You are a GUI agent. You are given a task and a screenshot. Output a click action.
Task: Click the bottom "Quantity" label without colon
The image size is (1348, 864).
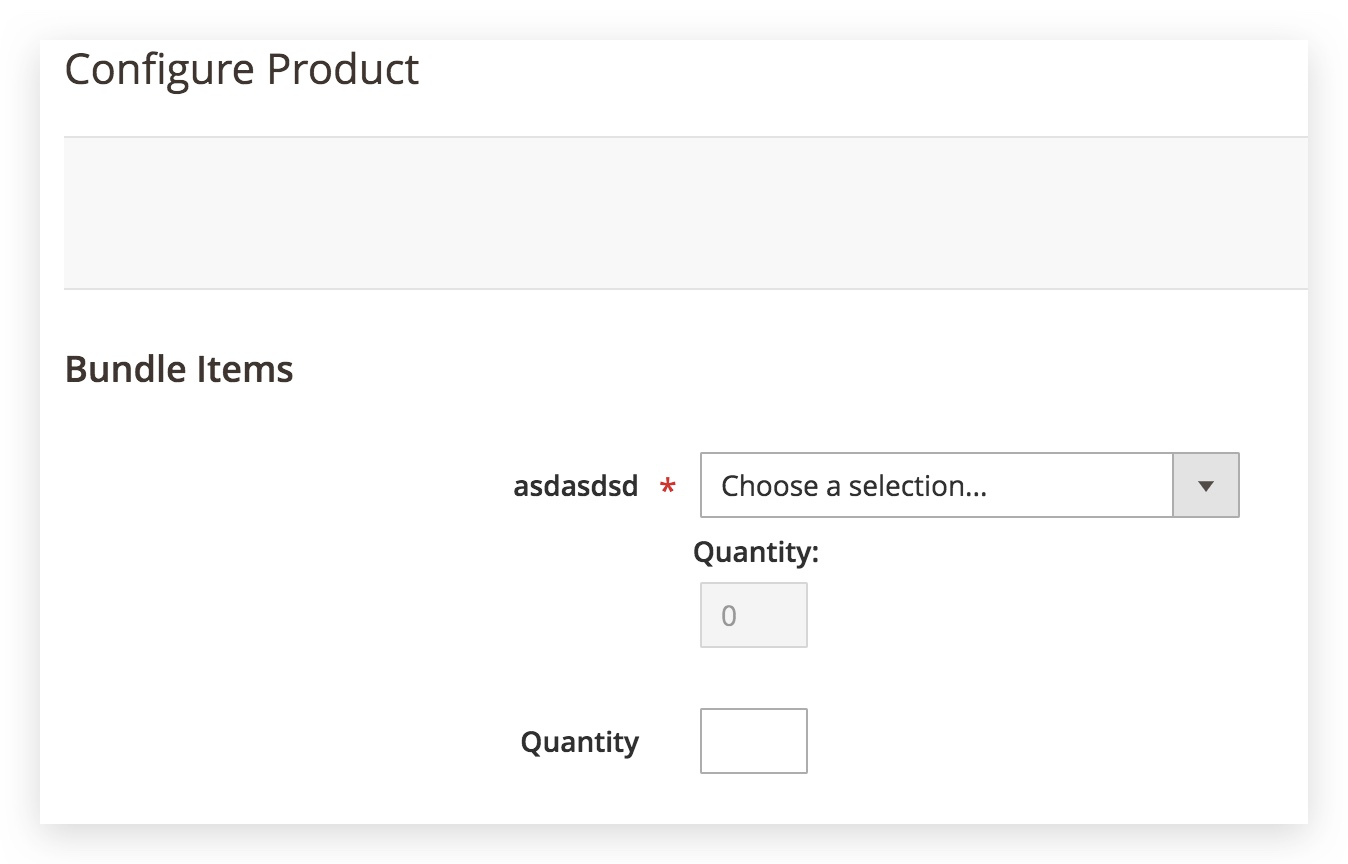pos(579,742)
